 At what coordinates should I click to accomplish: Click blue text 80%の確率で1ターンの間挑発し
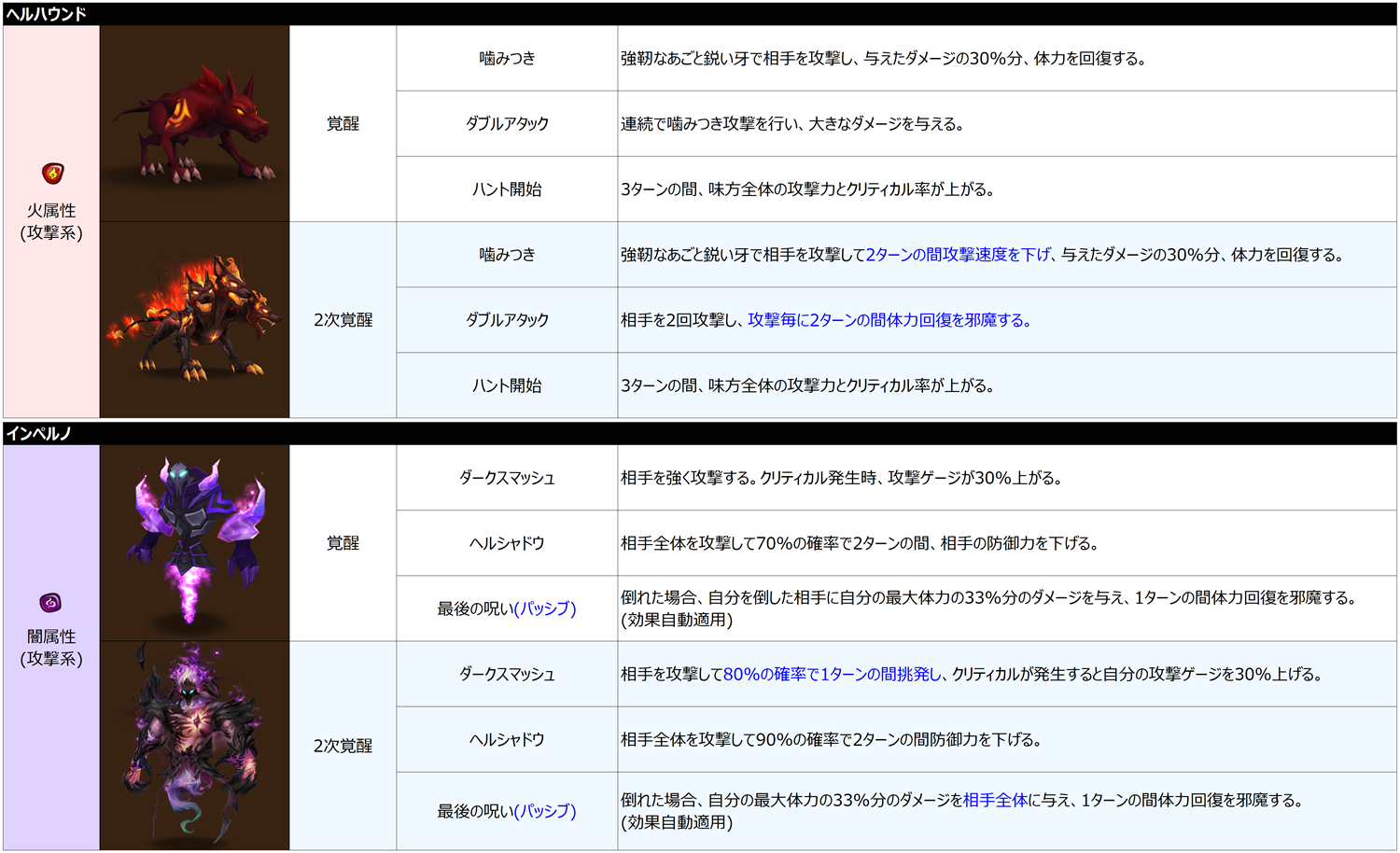pyautogui.click(x=833, y=674)
